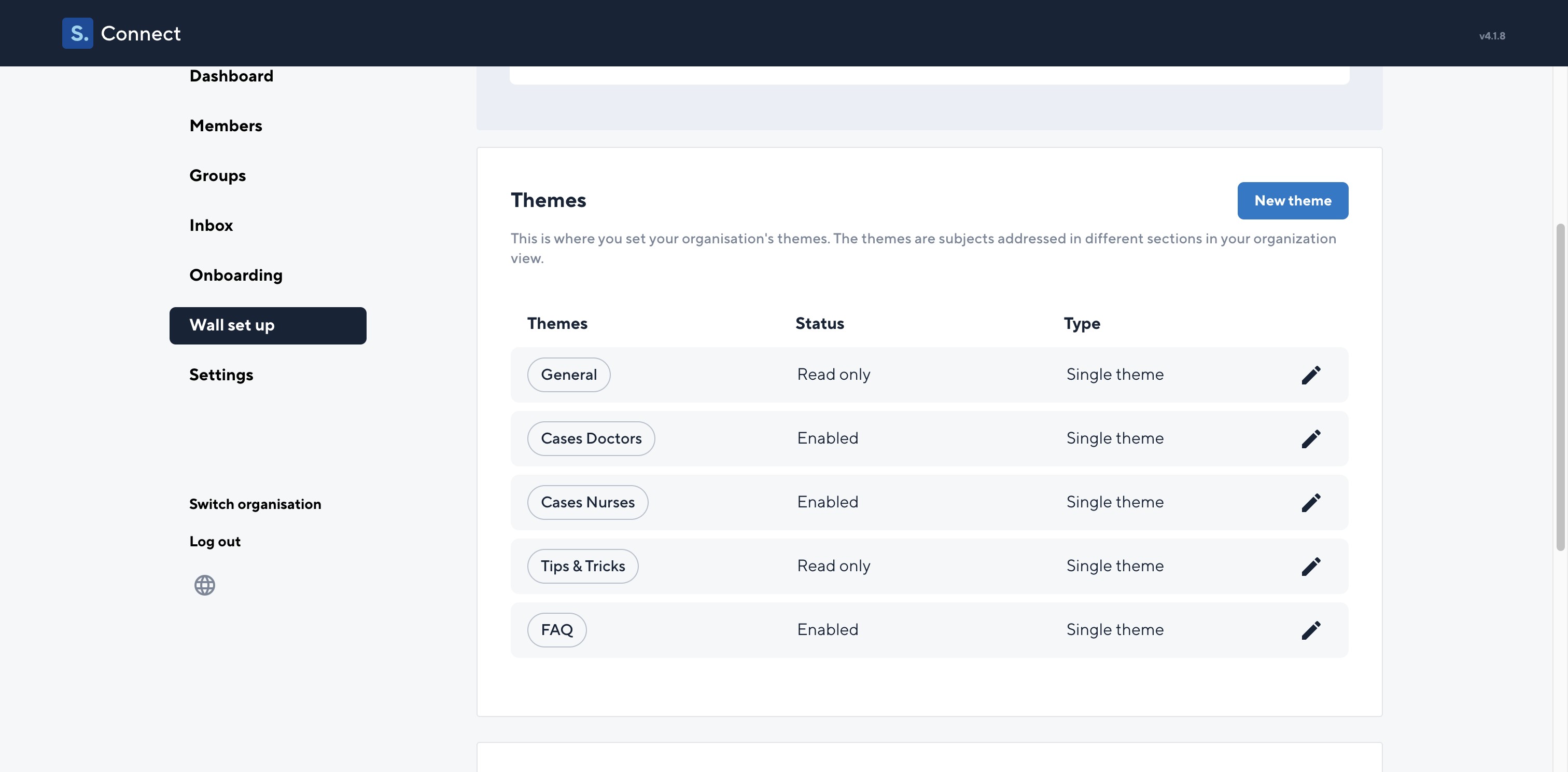Go to Members section
The height and width of the screenshot is (772, 1568).
[x=226, y=126]
